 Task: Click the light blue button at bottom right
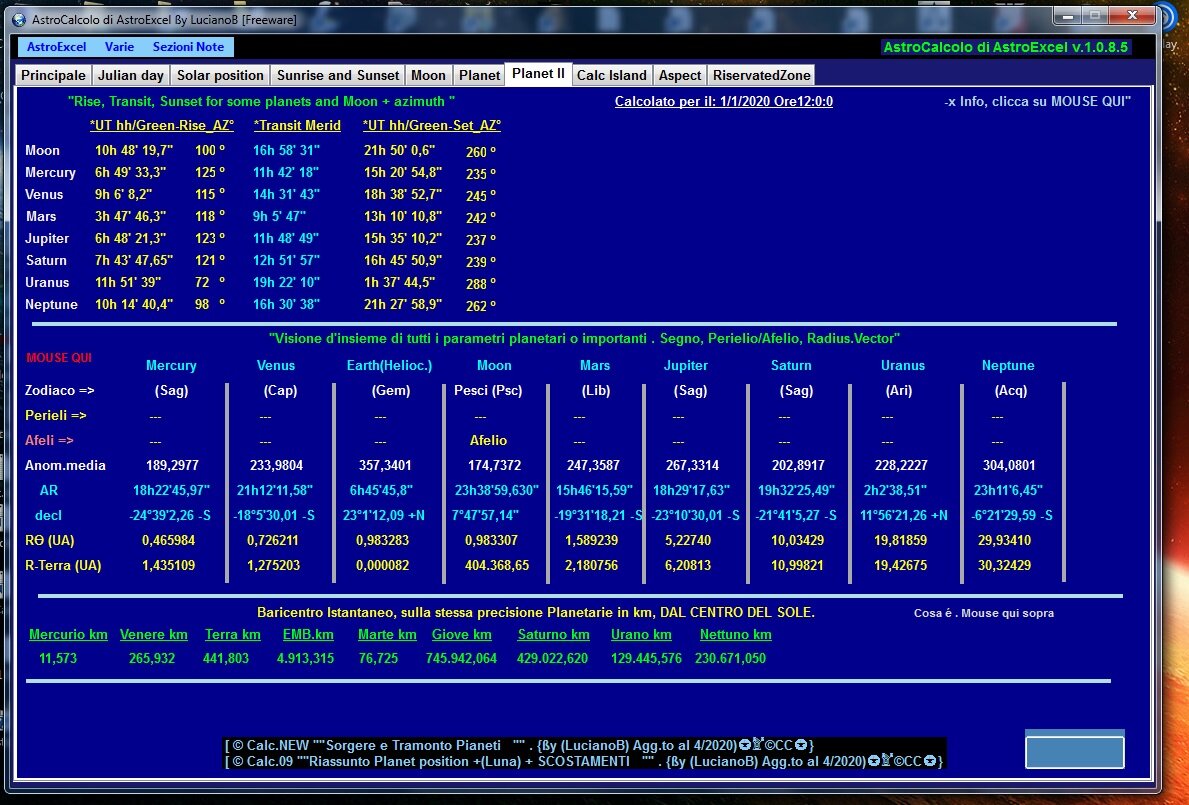tap(1074, 750)
